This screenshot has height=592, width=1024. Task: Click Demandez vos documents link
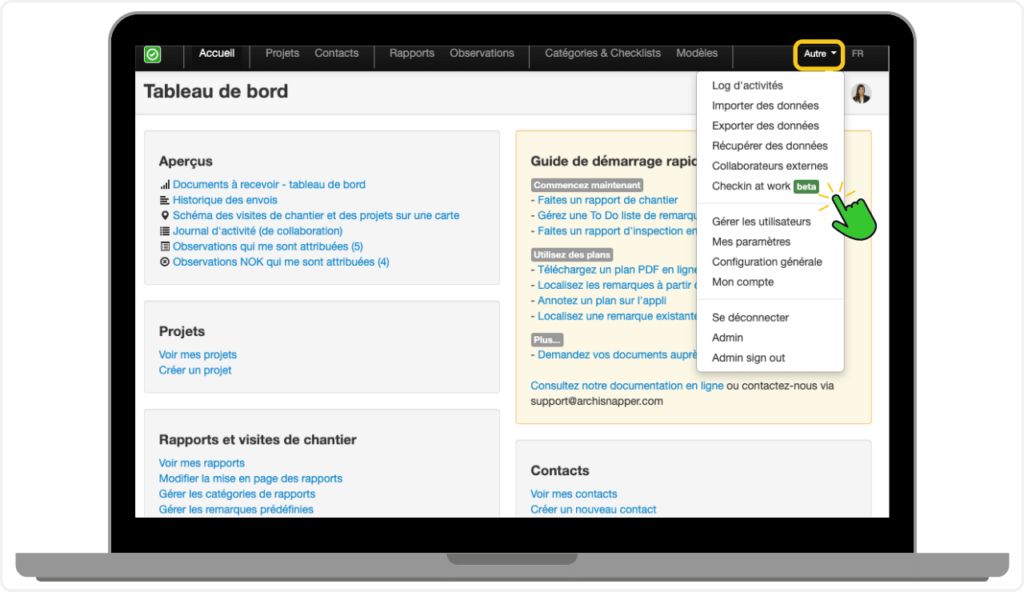click(616, 355)
